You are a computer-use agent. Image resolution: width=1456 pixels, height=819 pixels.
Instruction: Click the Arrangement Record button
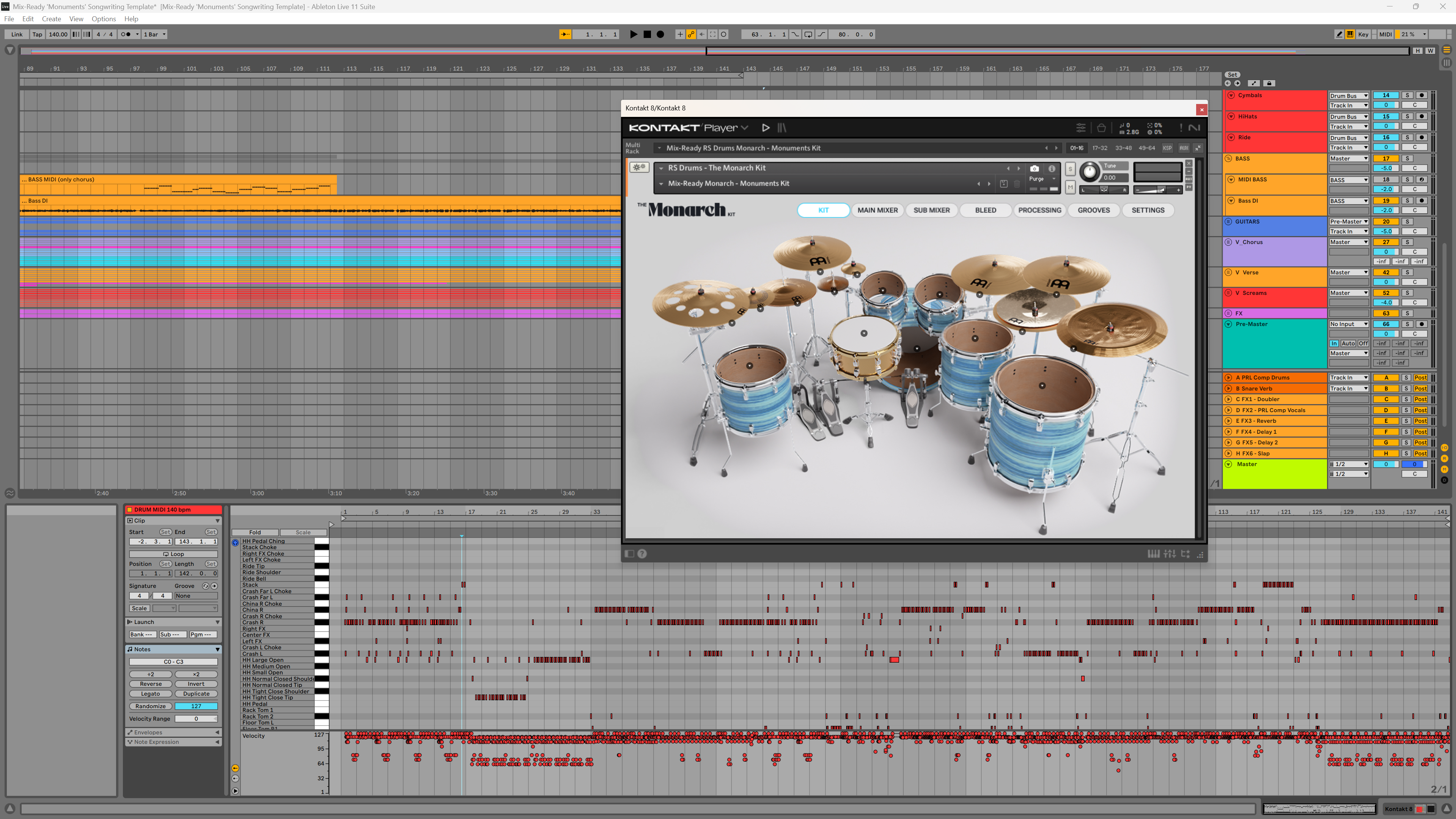point(660,34)
